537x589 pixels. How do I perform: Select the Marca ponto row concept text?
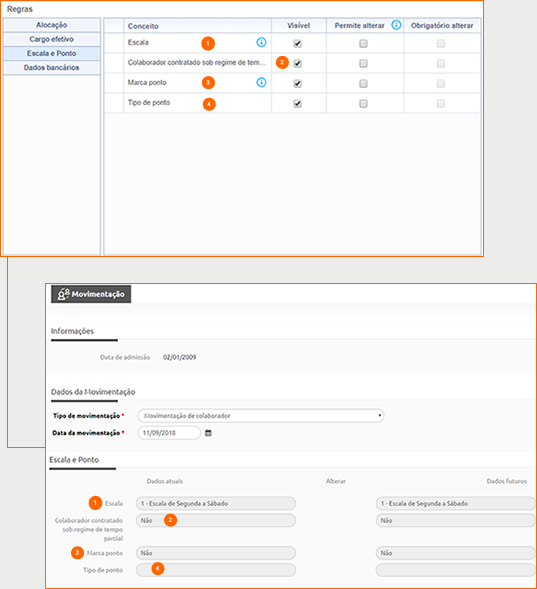(147, 82)
